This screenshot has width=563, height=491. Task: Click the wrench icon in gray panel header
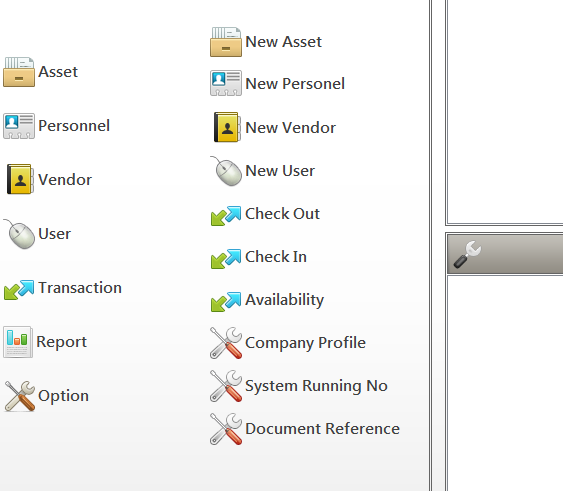tap(467, 255)
